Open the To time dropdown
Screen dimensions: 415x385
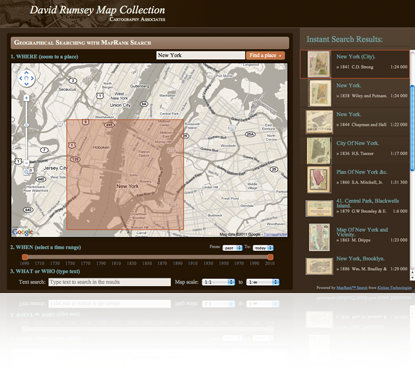[x=263, y=248]
